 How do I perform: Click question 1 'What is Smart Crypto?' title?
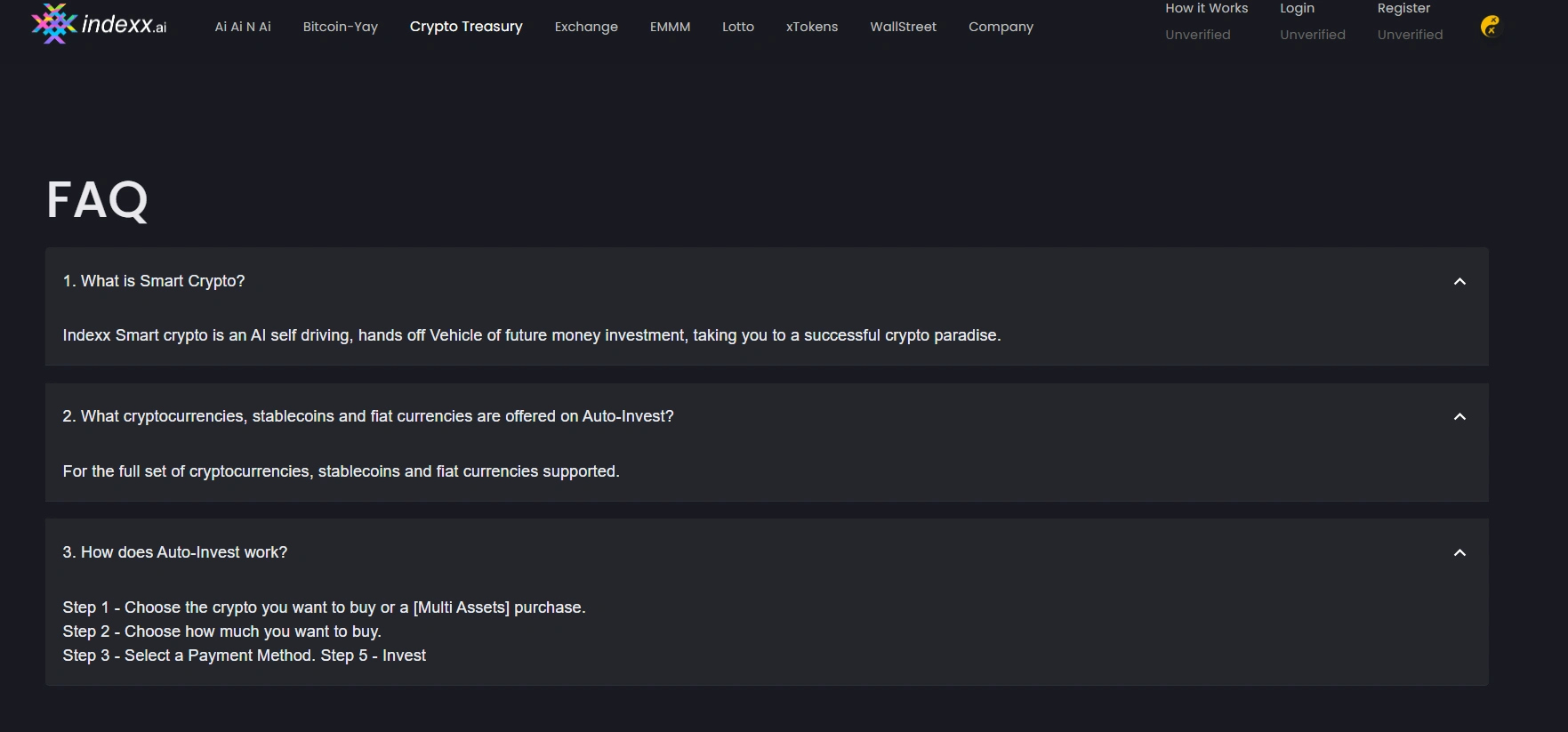[x=154, y=281]
